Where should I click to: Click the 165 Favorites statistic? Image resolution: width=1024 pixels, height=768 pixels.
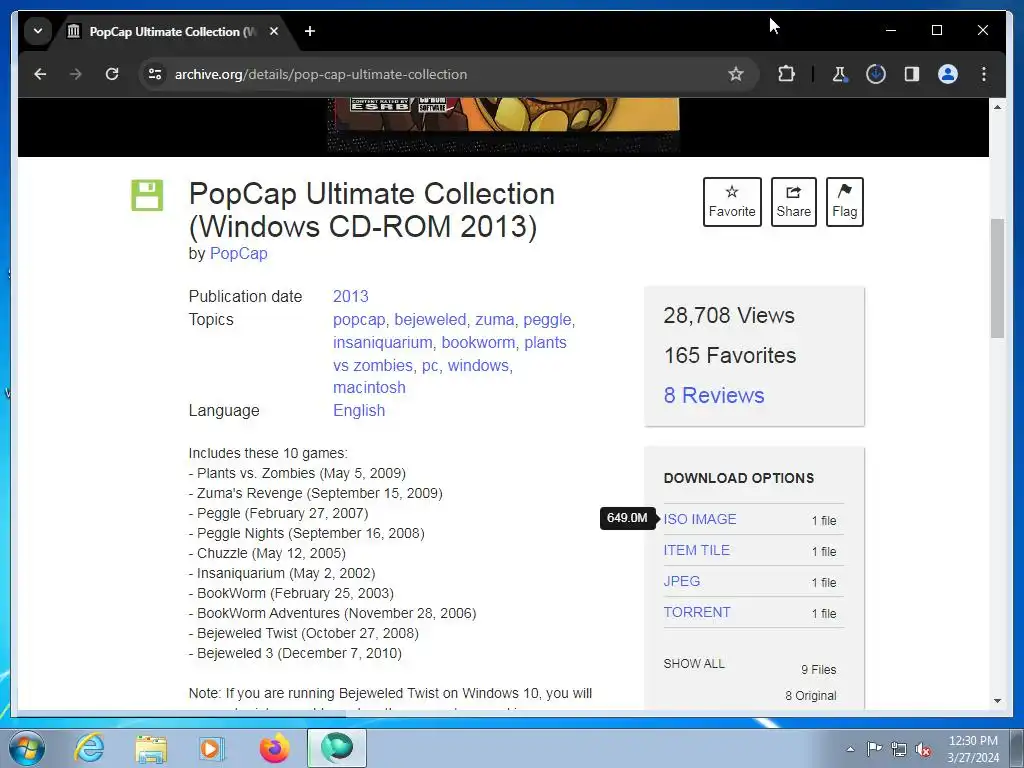(x=730, y=355)
